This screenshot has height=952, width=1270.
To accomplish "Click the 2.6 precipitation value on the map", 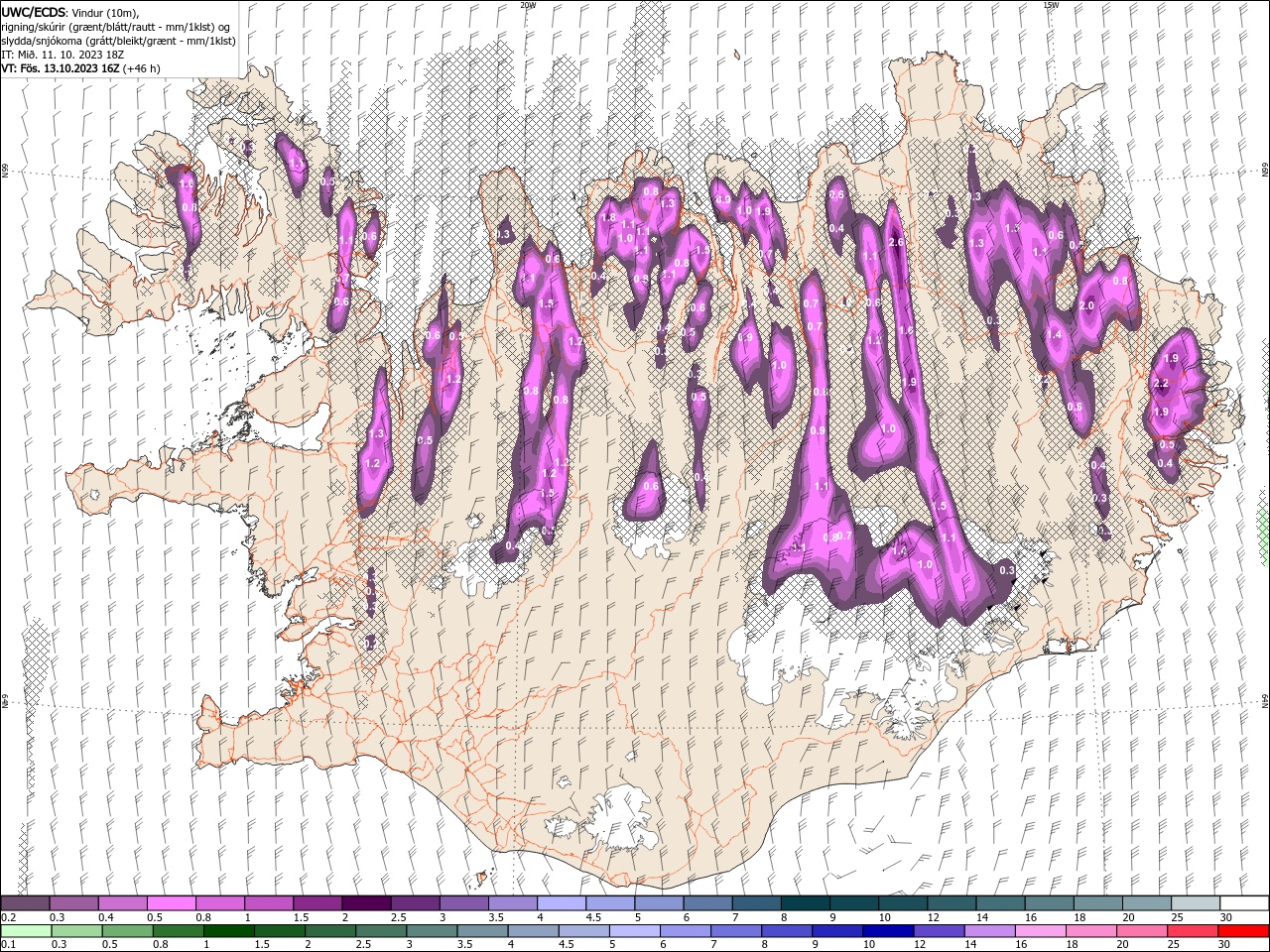I will 896,243.
